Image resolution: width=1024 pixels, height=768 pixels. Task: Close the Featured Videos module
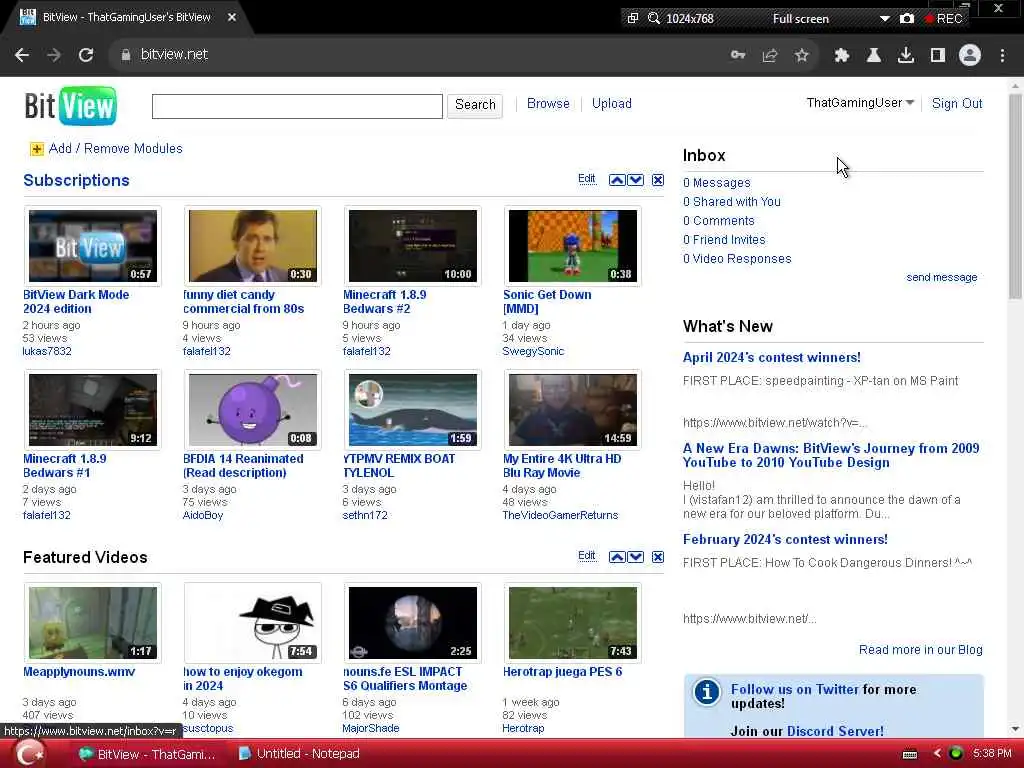[658, 556]
